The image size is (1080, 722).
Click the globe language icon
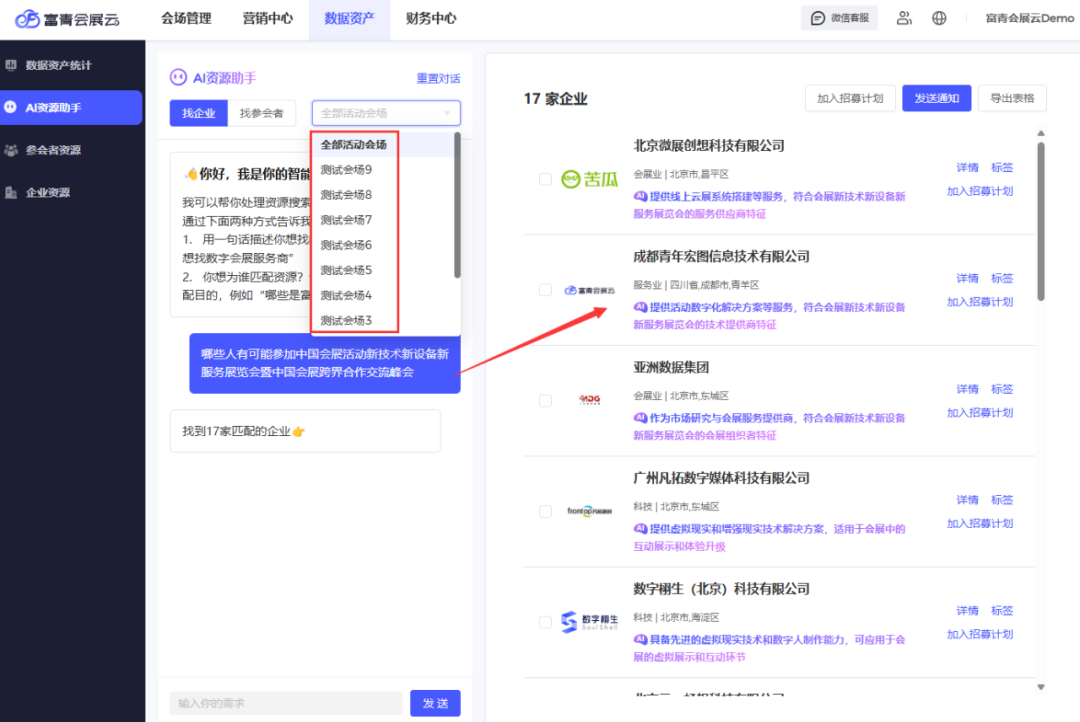point(939,18)
